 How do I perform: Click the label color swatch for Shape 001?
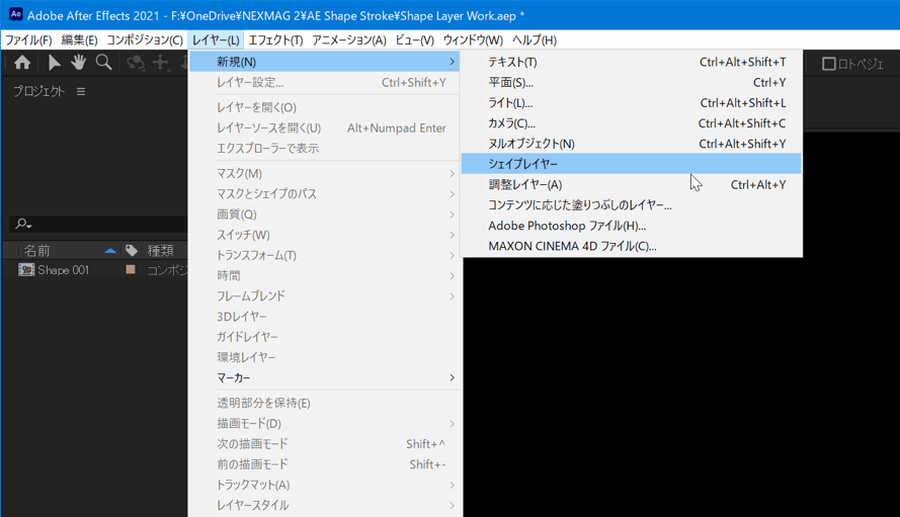click(x=130, y=270)
